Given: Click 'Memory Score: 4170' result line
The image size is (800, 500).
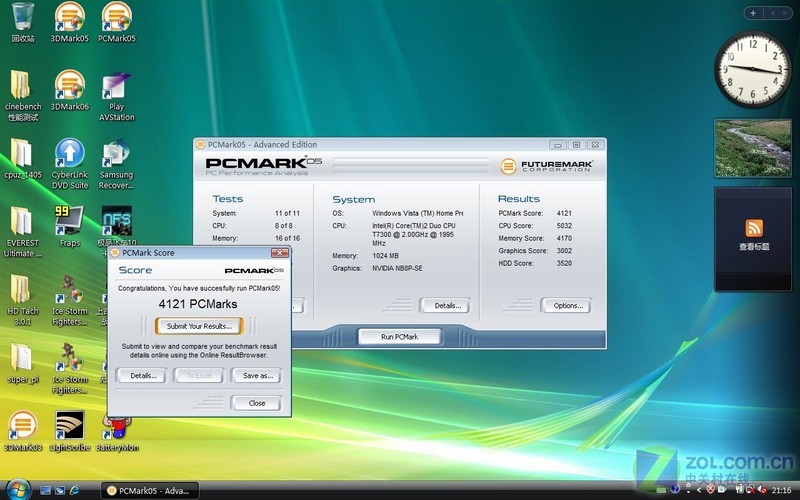Looking at the screenshot, I should 535,238.
